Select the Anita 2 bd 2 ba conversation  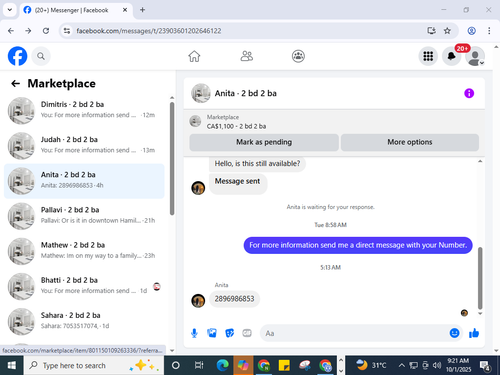[x=84, y=181]
